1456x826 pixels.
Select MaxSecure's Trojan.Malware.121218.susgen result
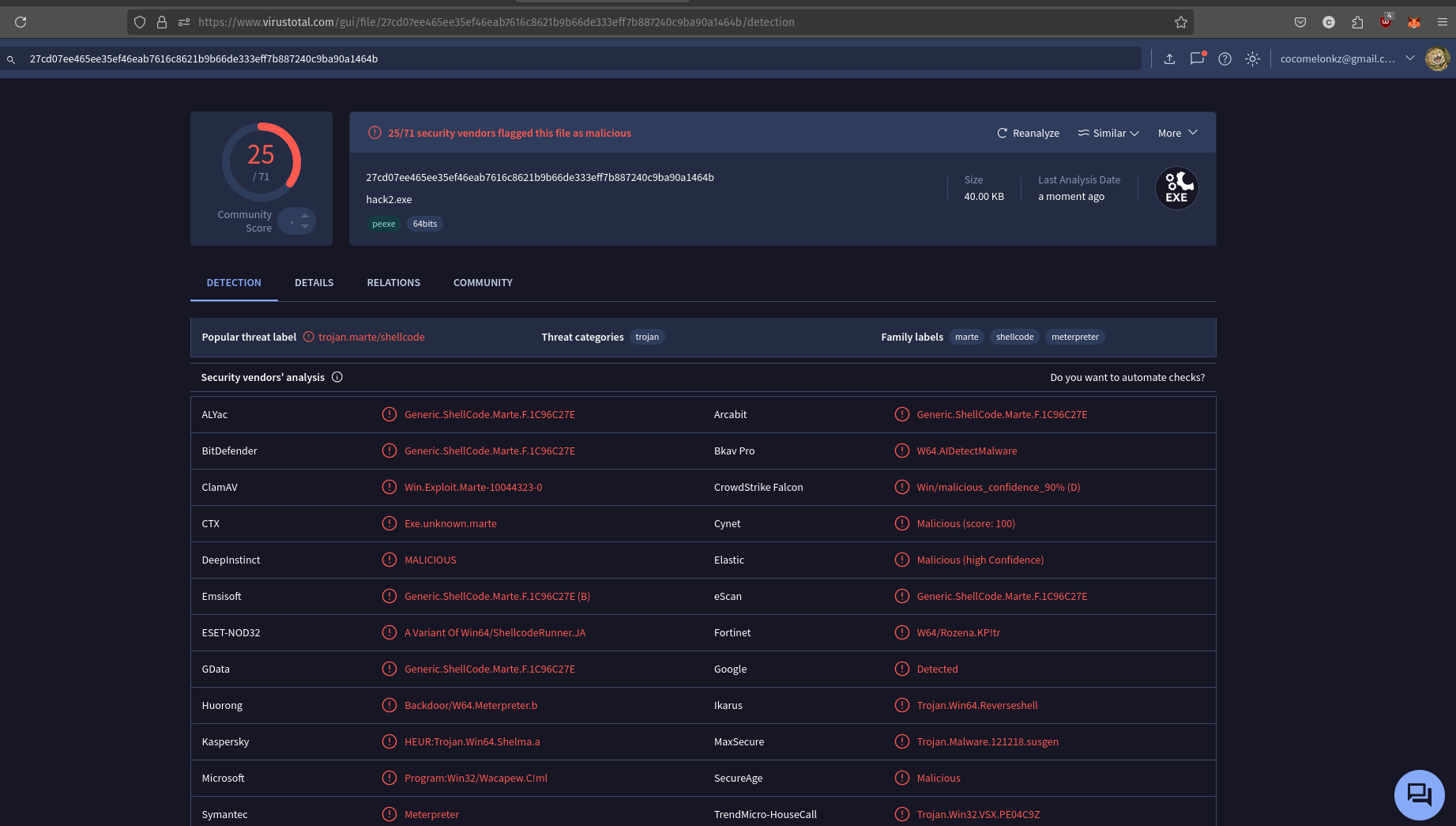tap(988, 741)
